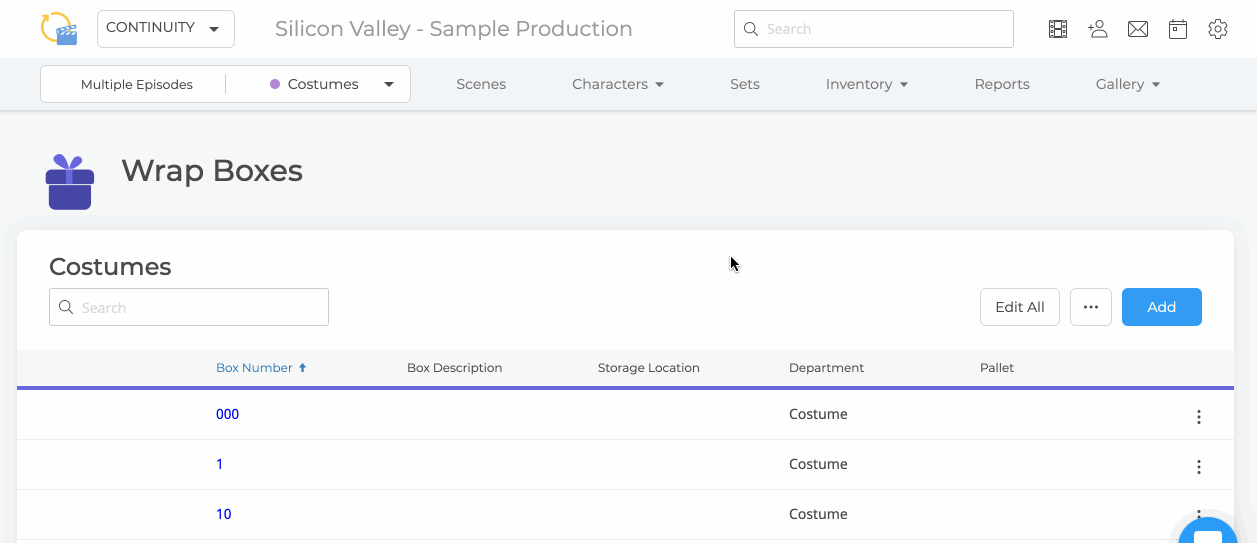
Task: Click the Wrap Boxes page heading
Action: coord(212,171)
